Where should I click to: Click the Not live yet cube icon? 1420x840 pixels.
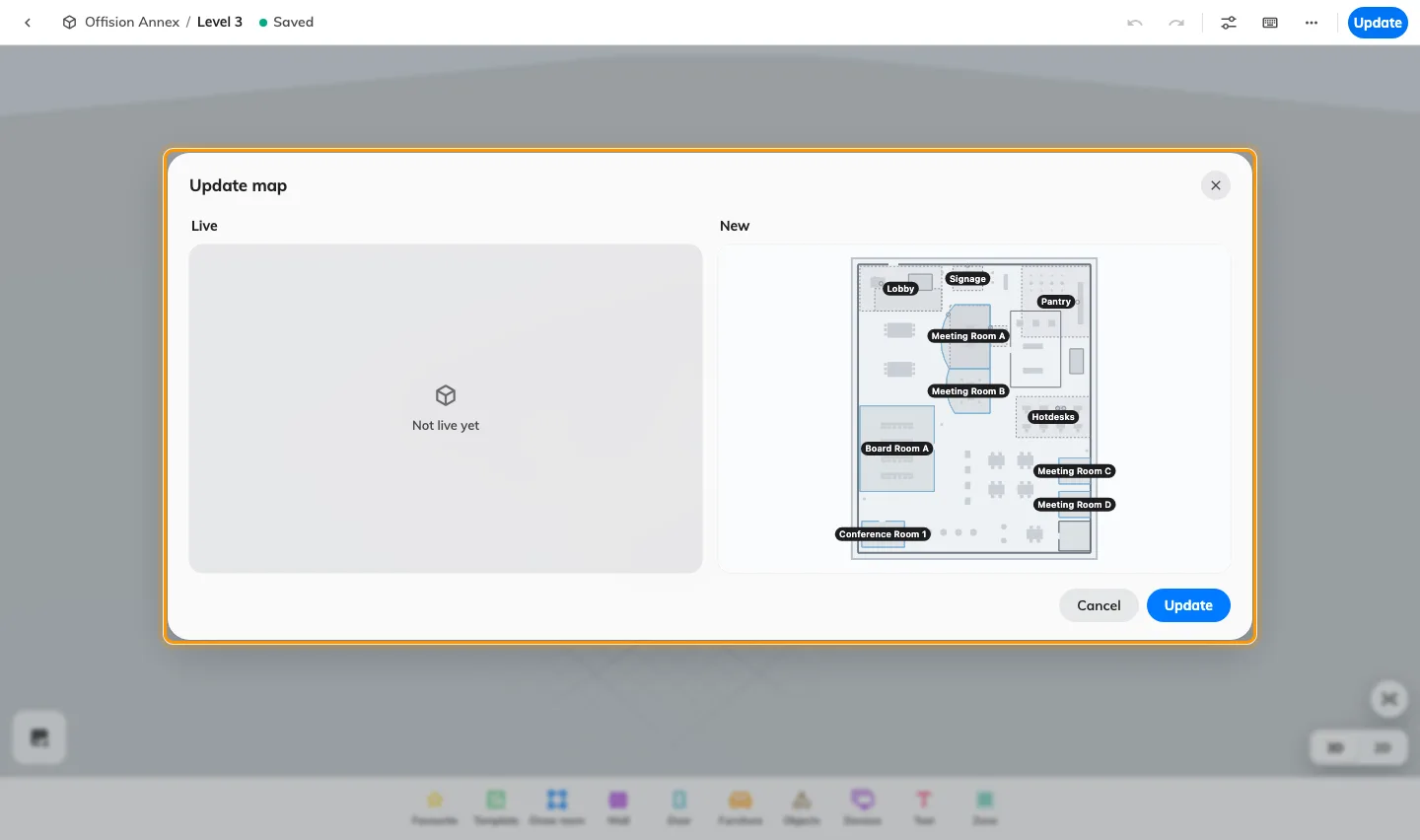point(446,395)
